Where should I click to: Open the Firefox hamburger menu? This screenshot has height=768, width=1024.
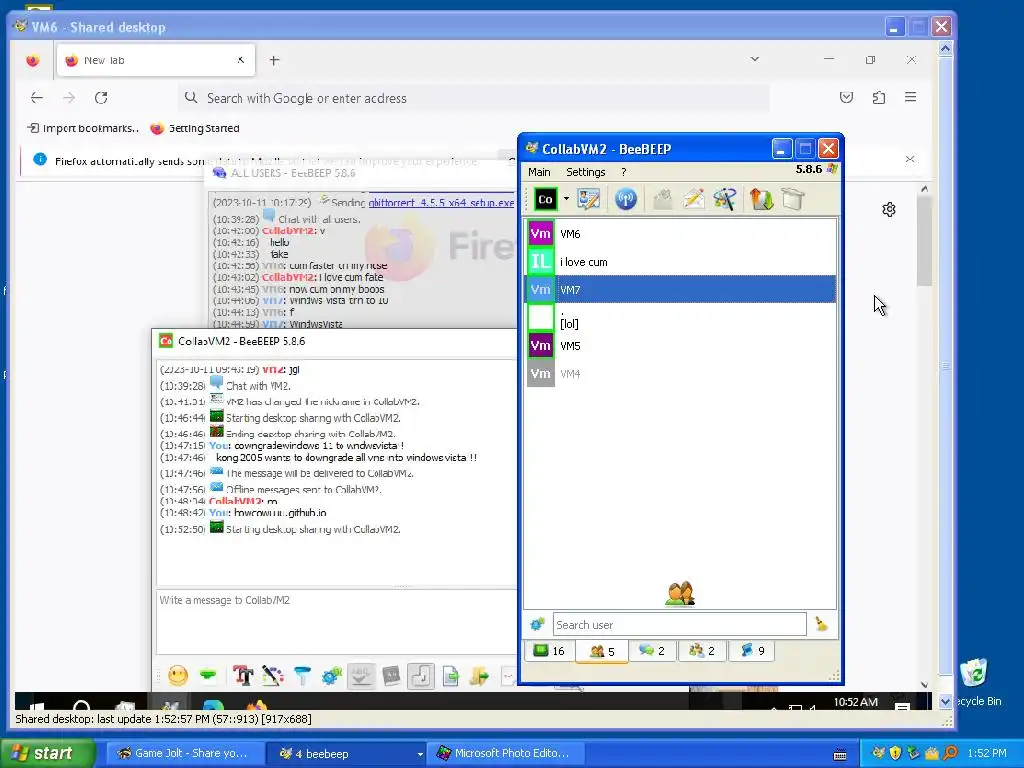(910, 97)
